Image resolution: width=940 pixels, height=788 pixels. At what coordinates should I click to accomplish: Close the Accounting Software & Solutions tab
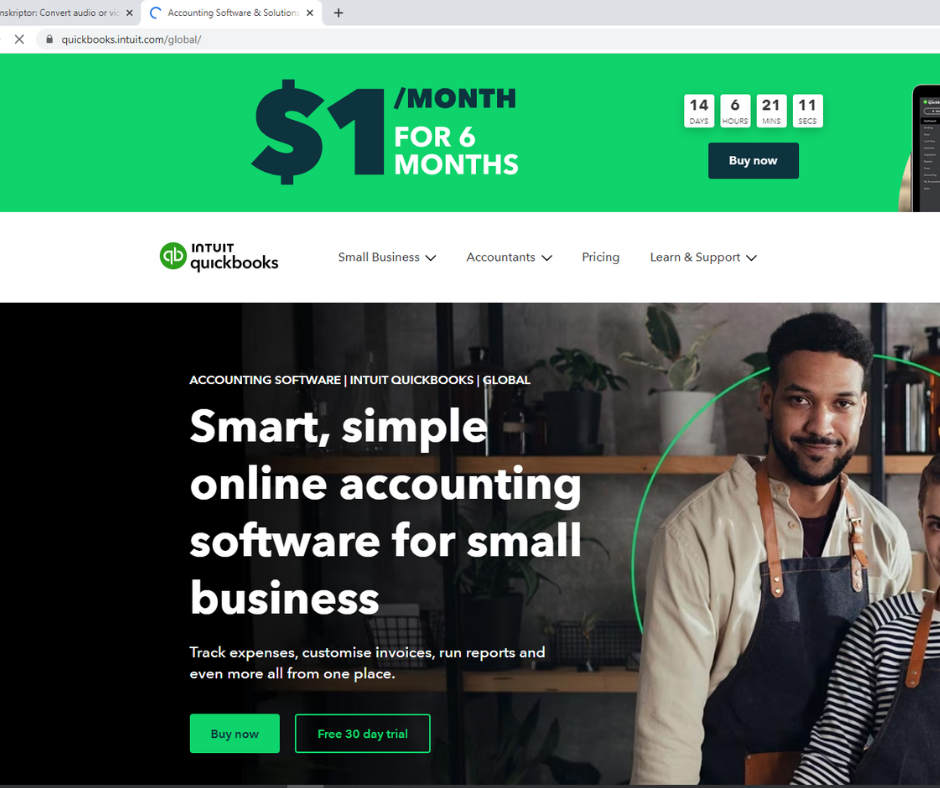[310, 13]
